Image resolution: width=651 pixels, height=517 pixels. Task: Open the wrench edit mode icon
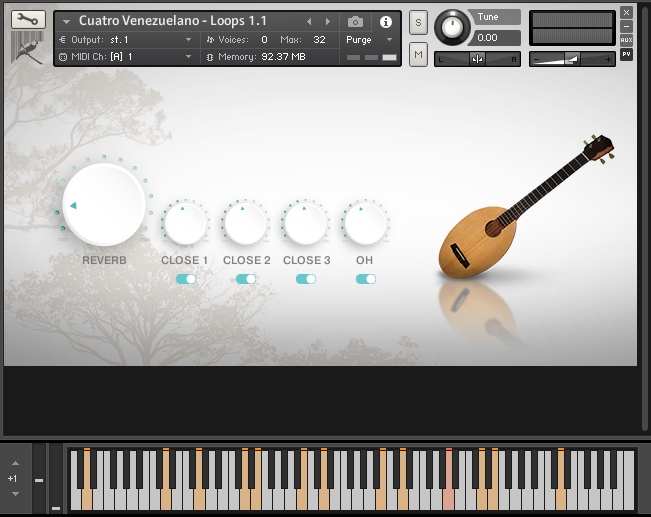[28, 20]
